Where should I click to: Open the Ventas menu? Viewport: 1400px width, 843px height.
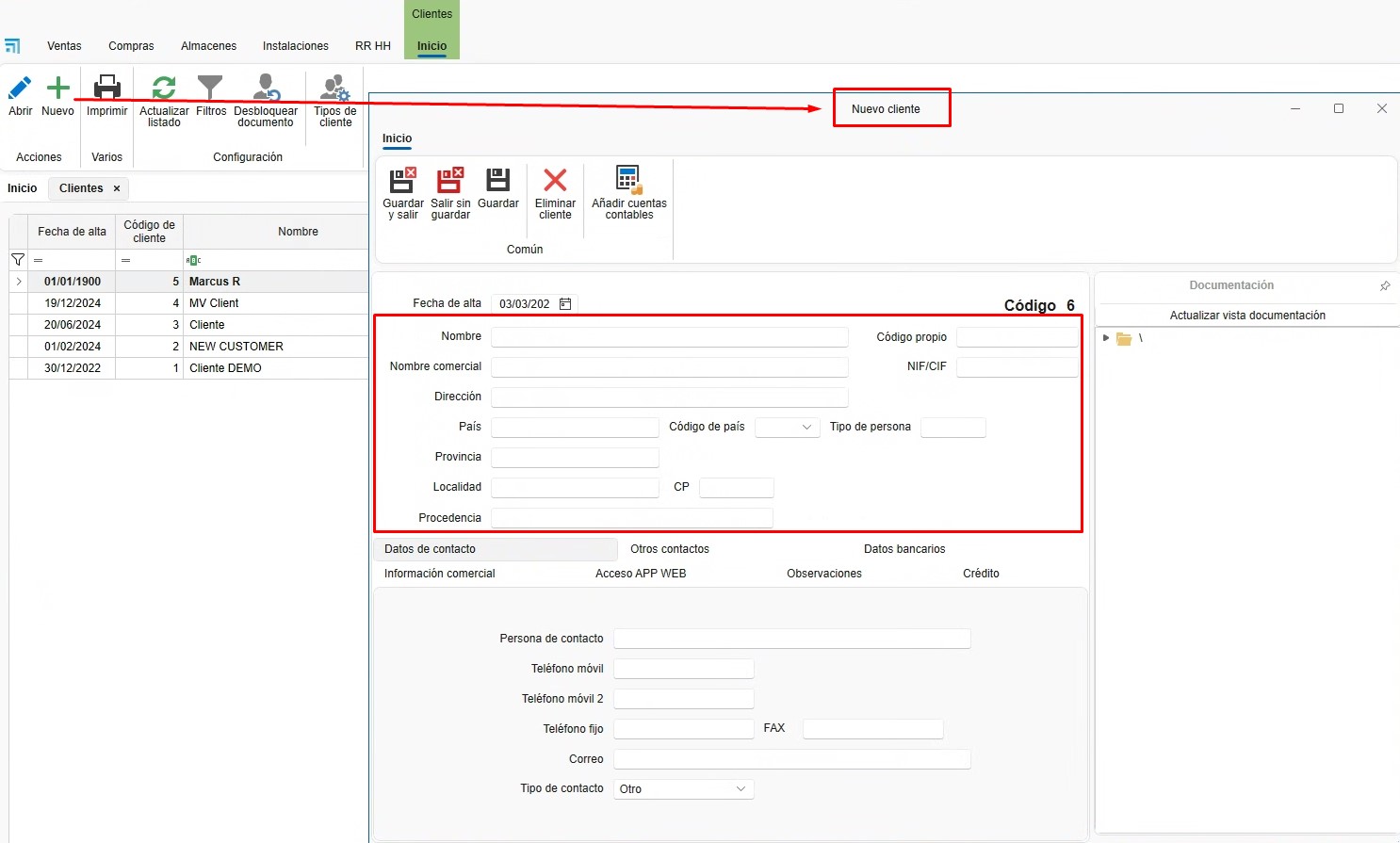(64, 46)
